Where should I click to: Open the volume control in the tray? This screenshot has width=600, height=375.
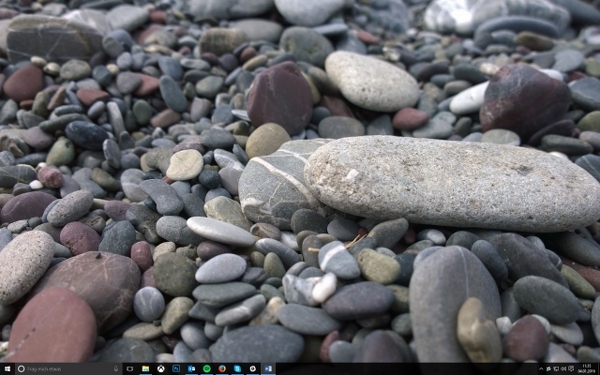564,369
